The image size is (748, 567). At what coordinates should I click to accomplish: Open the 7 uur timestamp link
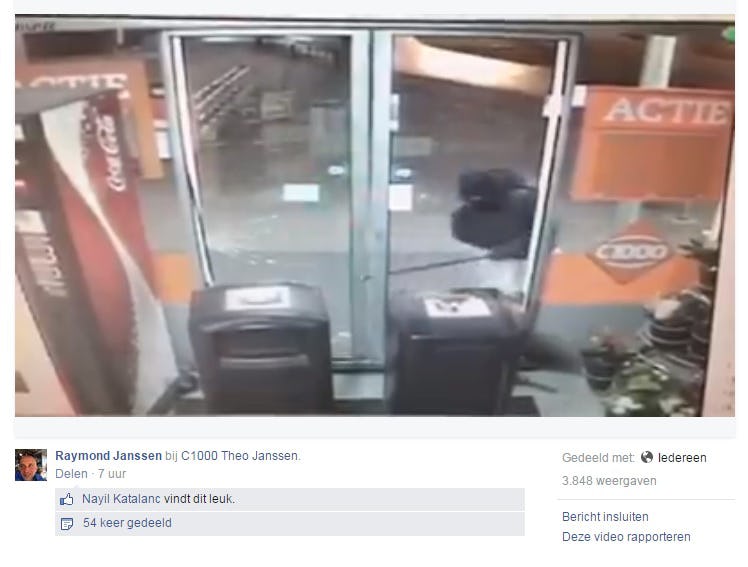[112, 474]
